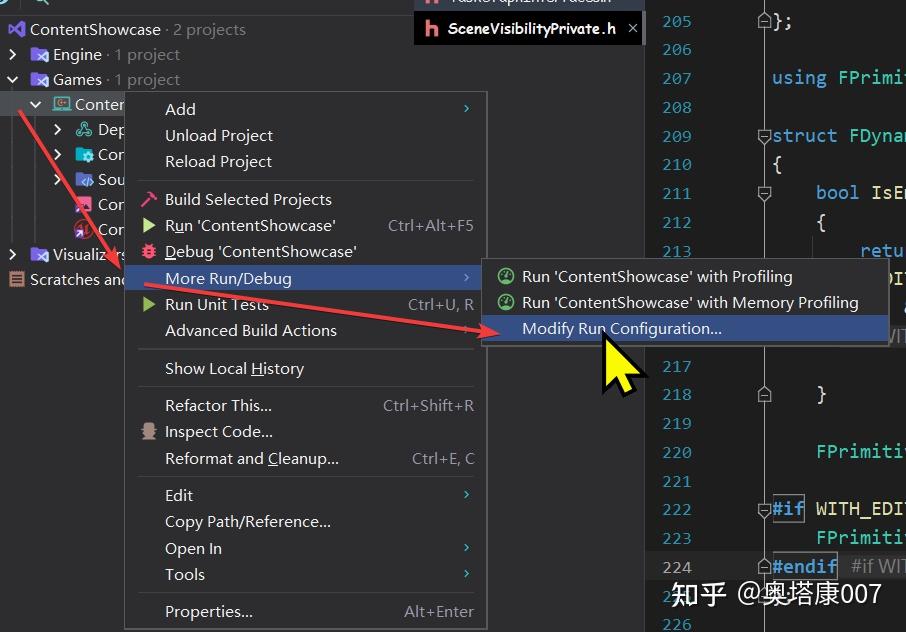Click the Run with Profiling clock icon
This screenshot has height=632, width=906.
click(505, 276)
